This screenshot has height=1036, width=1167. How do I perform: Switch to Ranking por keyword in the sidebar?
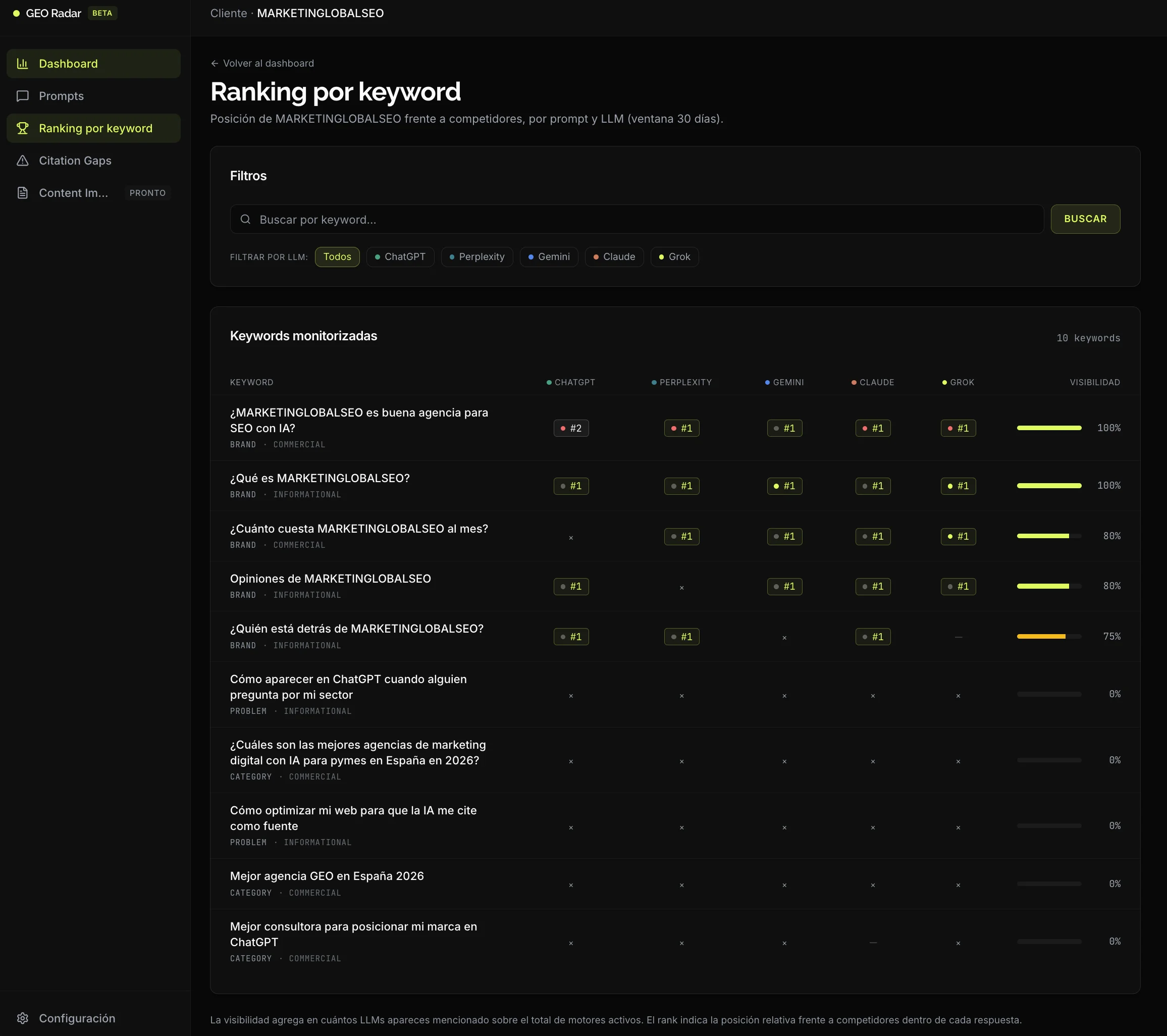click(x=95, y=128)
